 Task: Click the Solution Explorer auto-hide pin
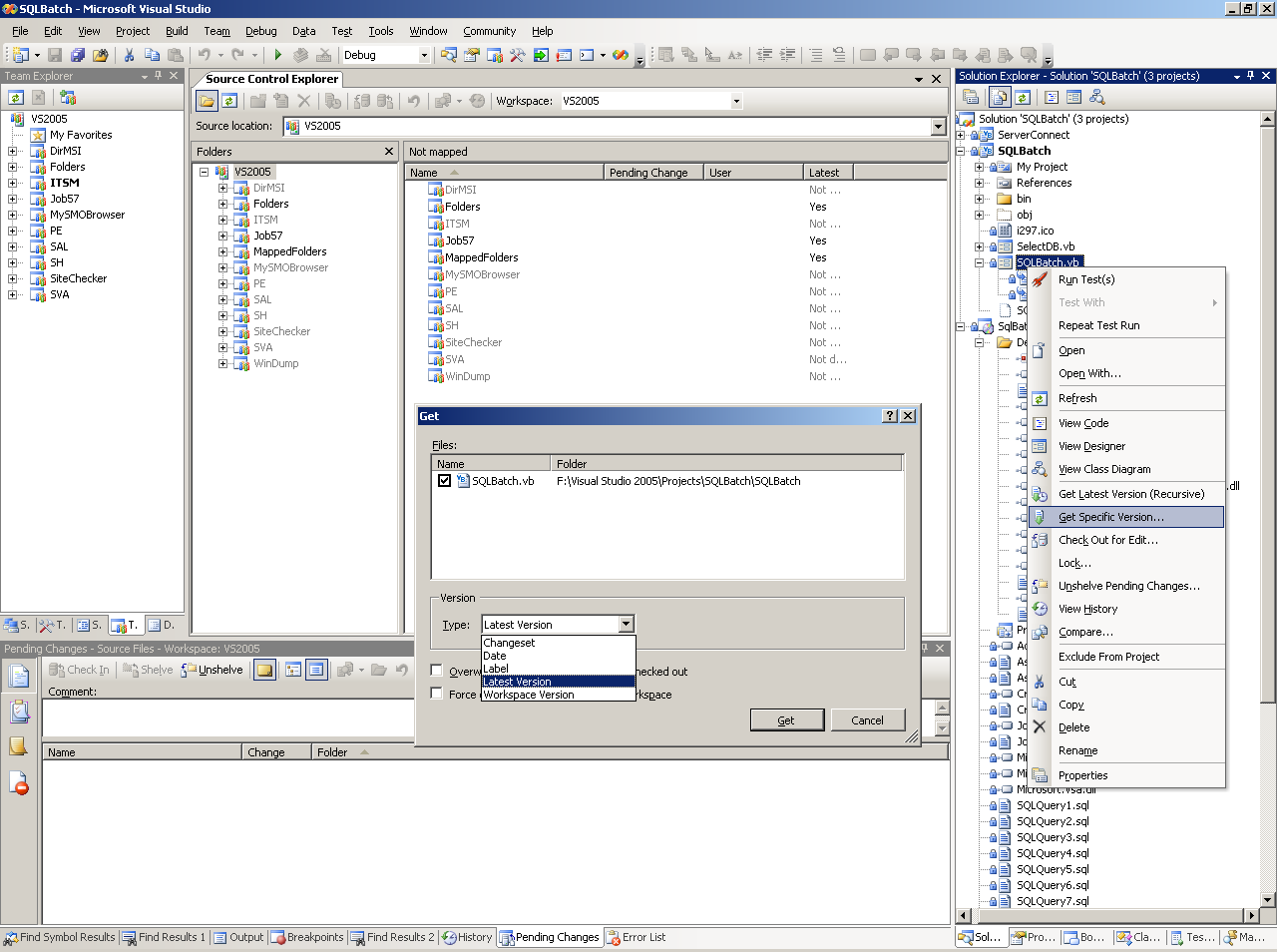click(x=1251, y=76)
